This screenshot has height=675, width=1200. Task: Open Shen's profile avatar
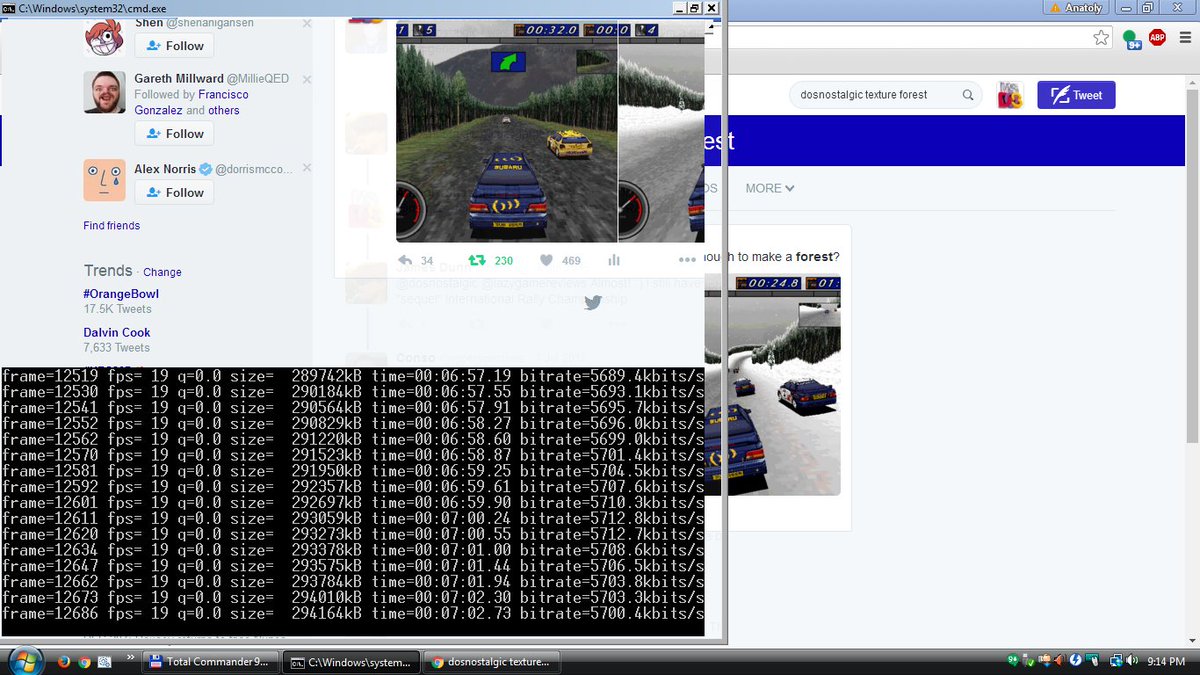pos(104,36)
